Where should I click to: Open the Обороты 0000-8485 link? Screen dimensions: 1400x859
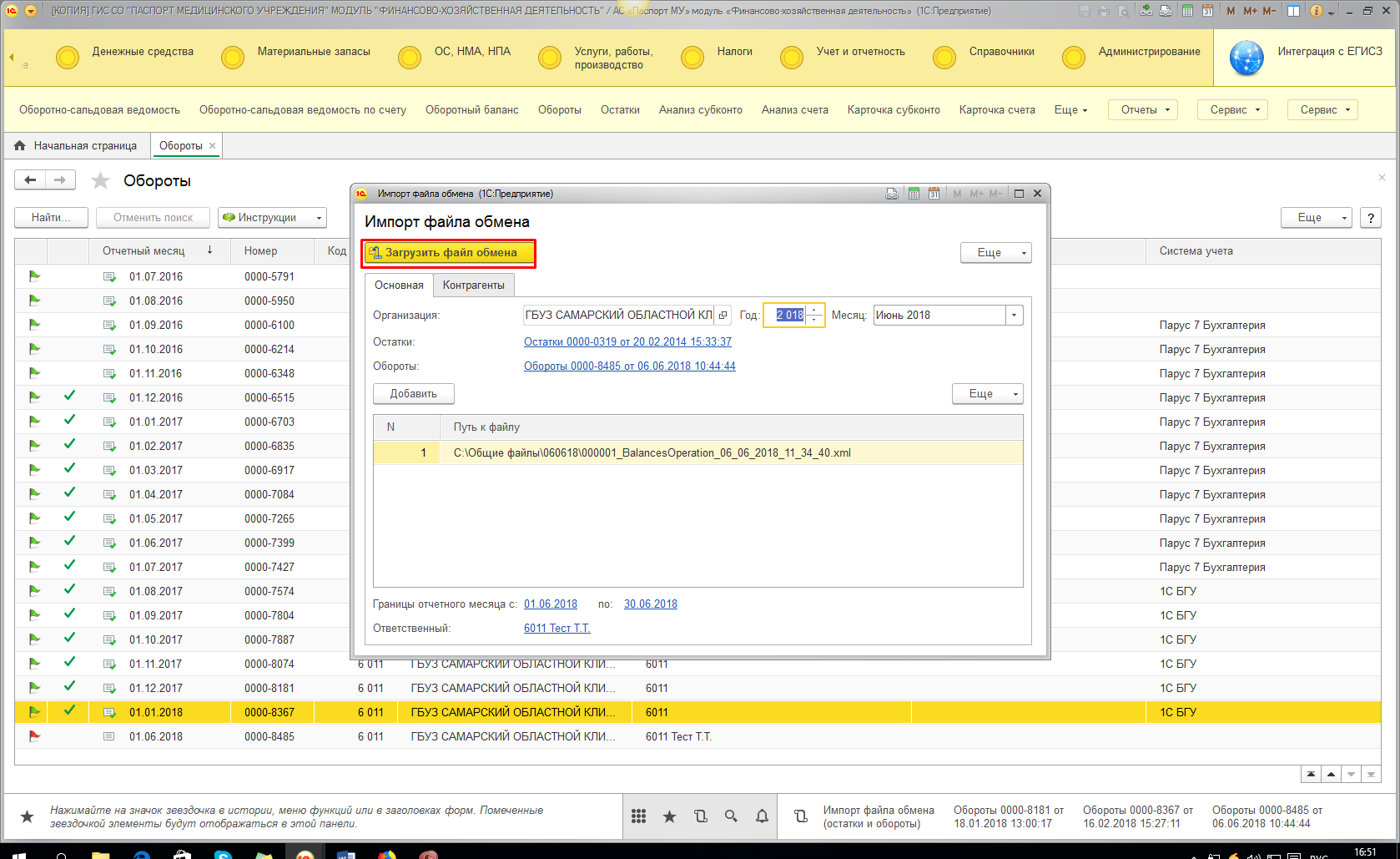click(630, 366)
